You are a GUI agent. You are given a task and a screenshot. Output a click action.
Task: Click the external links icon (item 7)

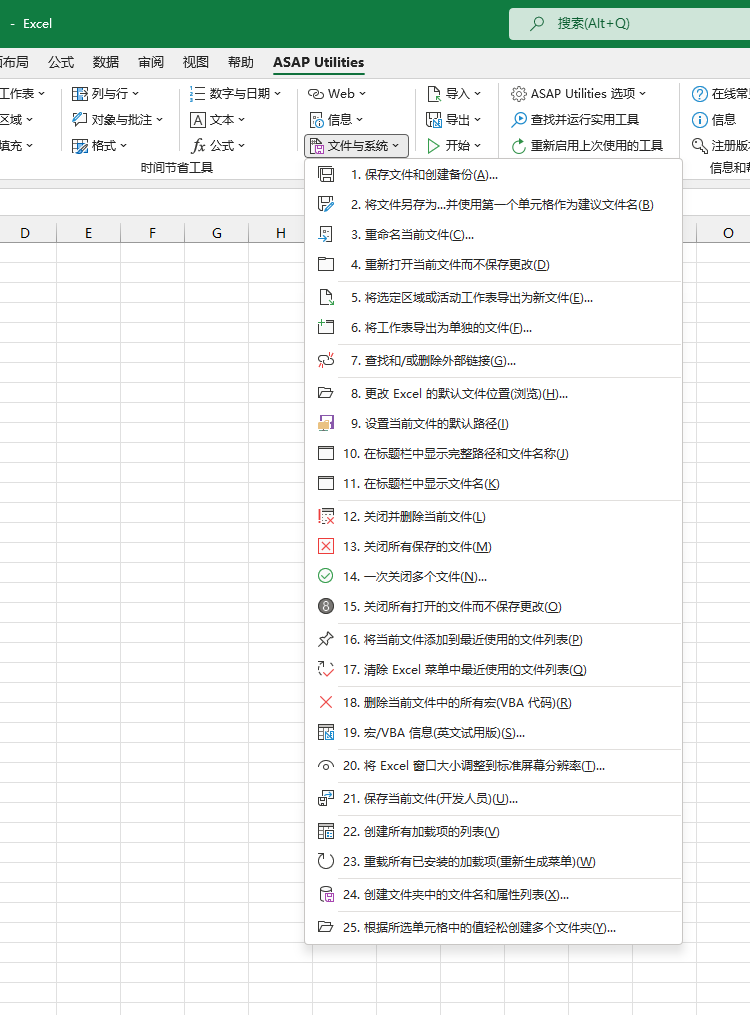click(326, 360)
